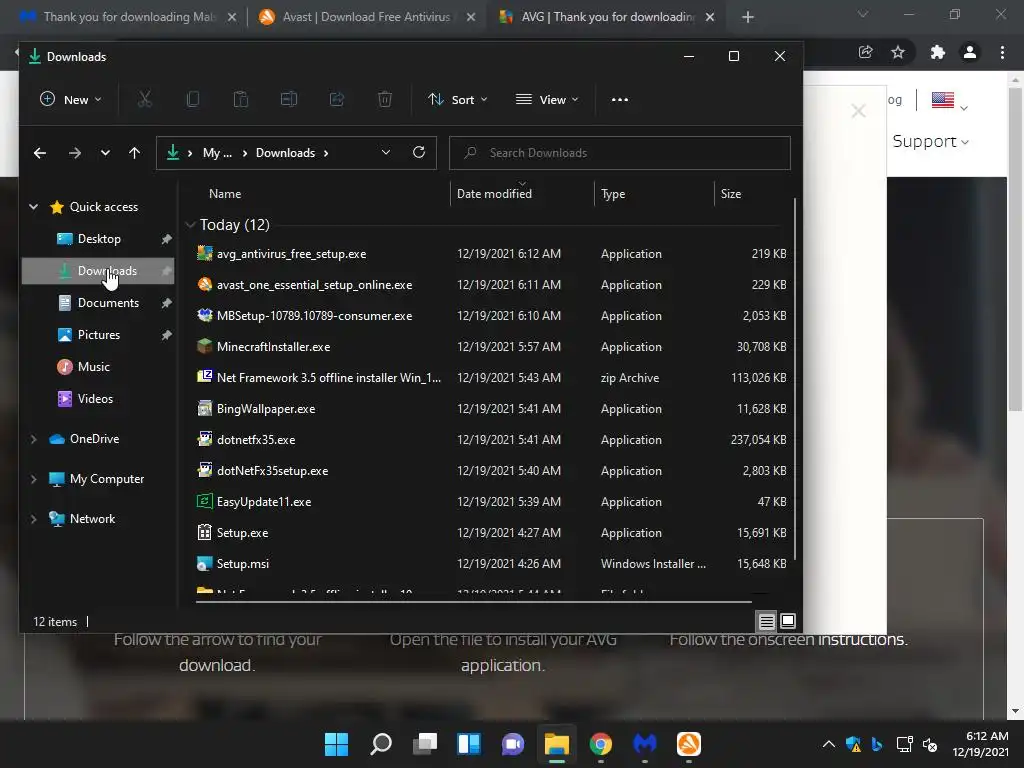This screenshot has height=768, width=1024.
Task: Open Chrome profile avatar icon
Action: 970,52
